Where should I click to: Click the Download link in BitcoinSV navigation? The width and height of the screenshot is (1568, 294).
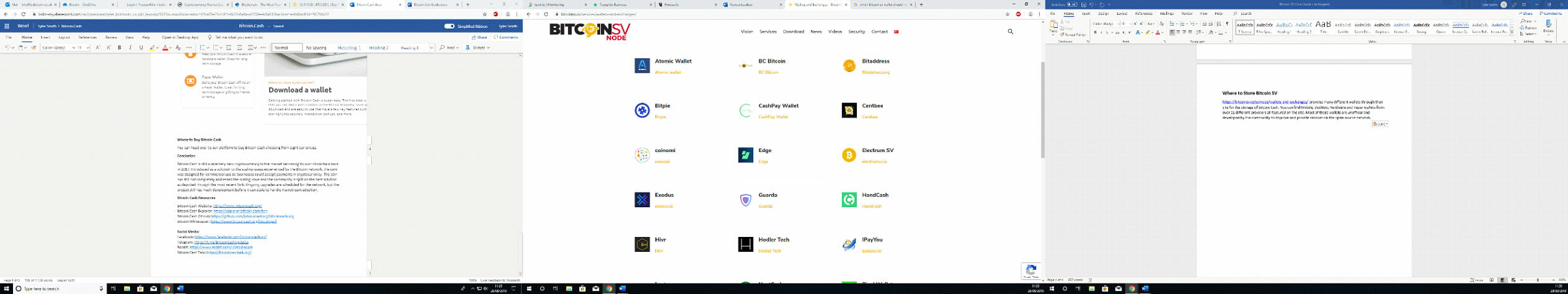click(793, 32)
